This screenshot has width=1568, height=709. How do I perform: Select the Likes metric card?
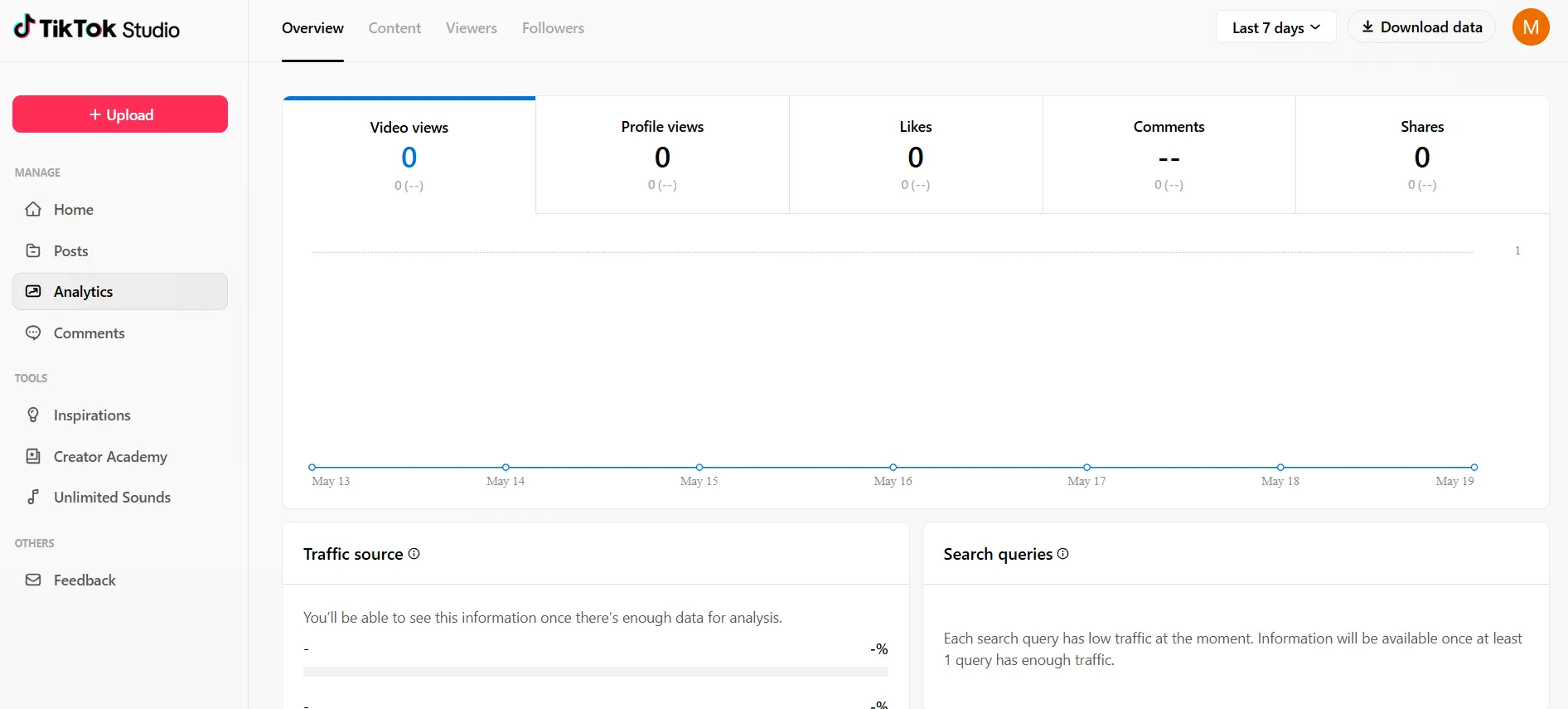tap(916, 155)
